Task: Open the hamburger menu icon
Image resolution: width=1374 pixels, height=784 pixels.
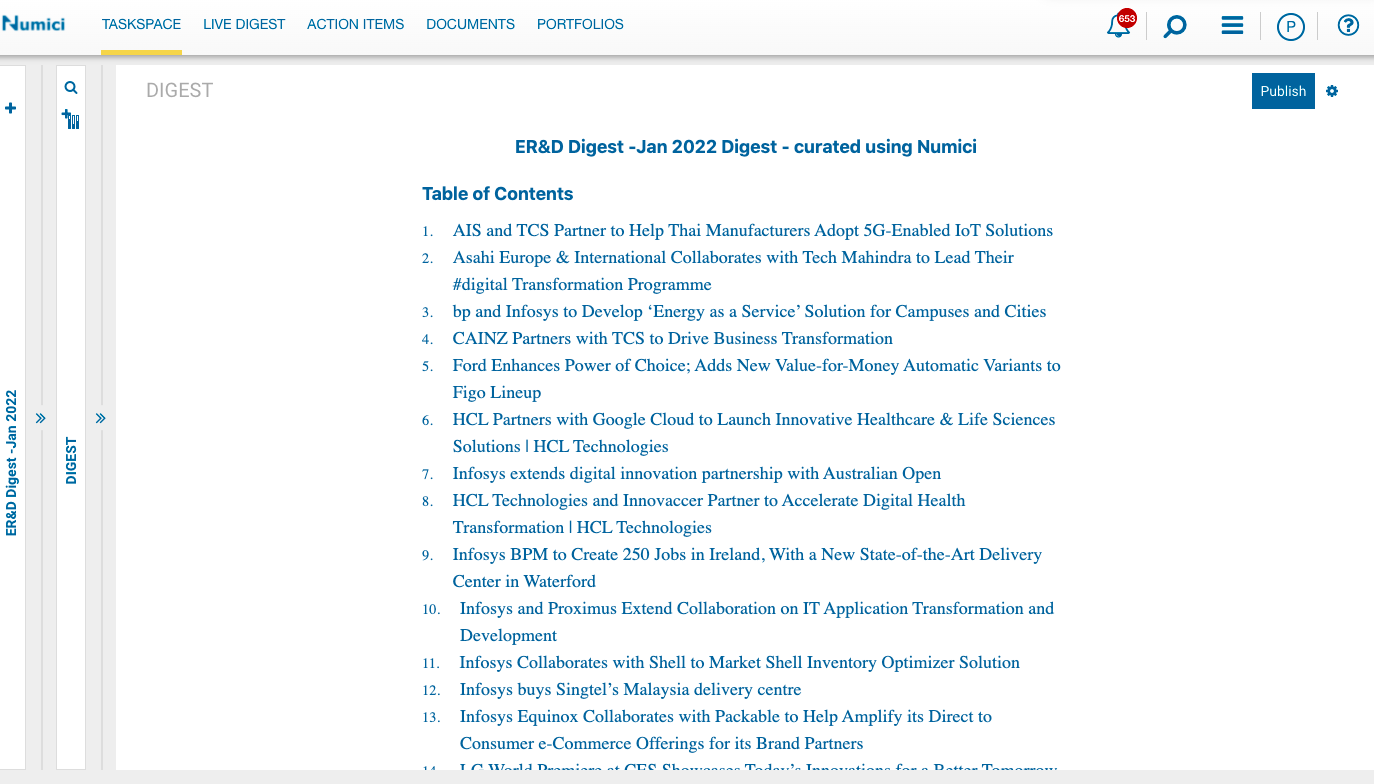Action: point(1232,25)
